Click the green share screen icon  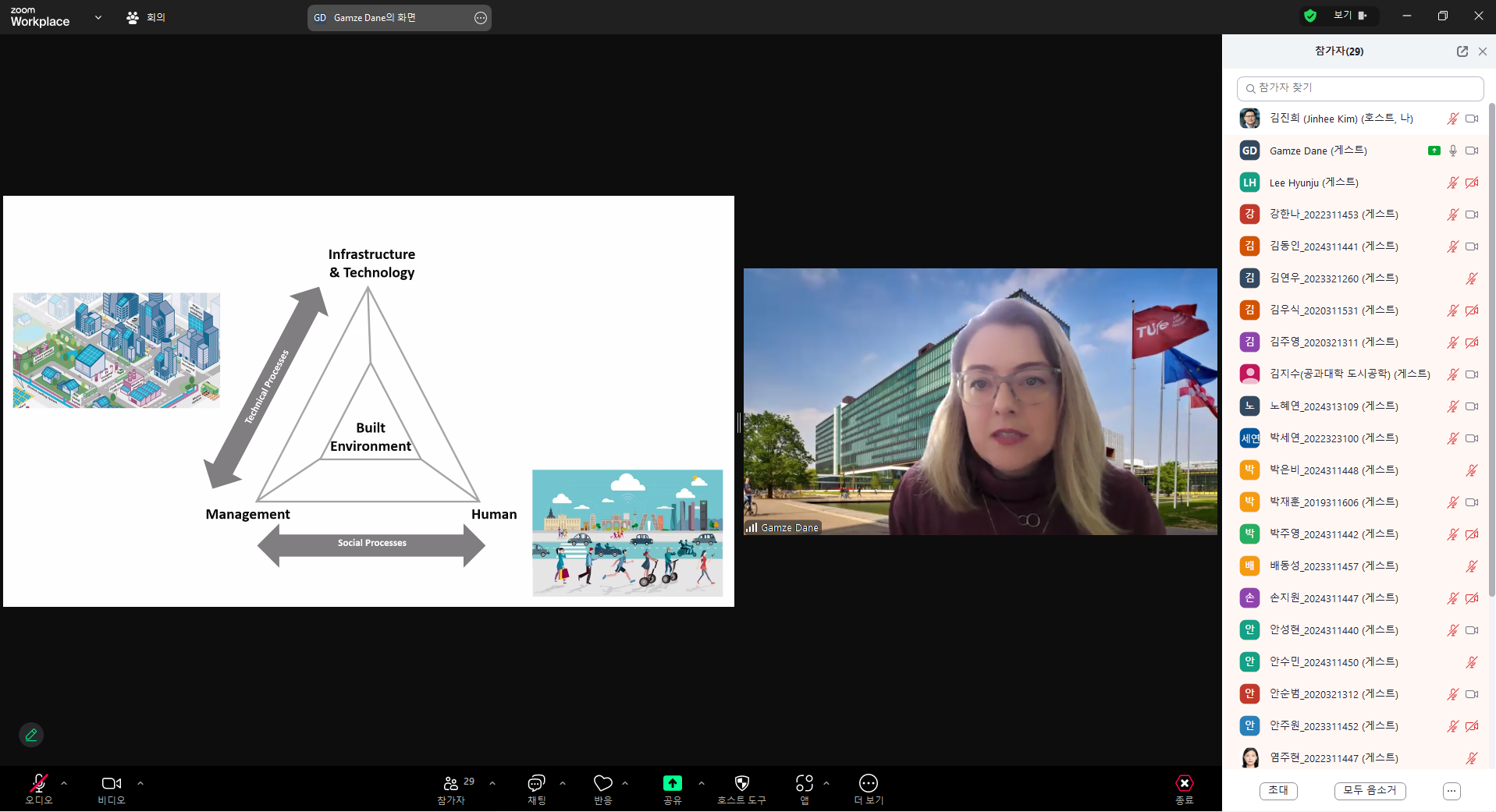click(672, 783)
